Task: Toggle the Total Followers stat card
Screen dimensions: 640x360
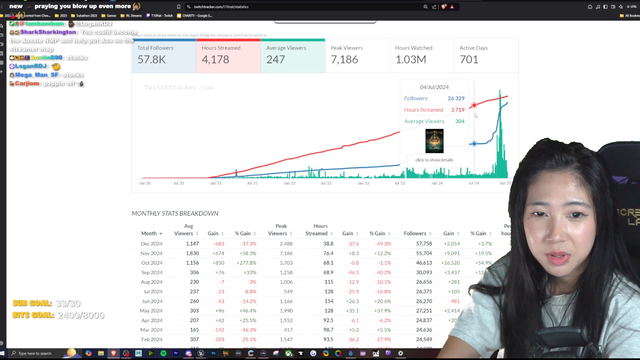Action: (164, 56)
